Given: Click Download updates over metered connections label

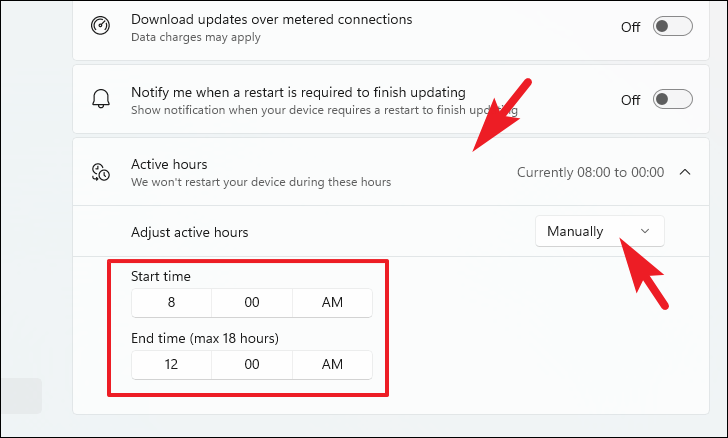Looking at the screenshot, I should coord(272,20).
